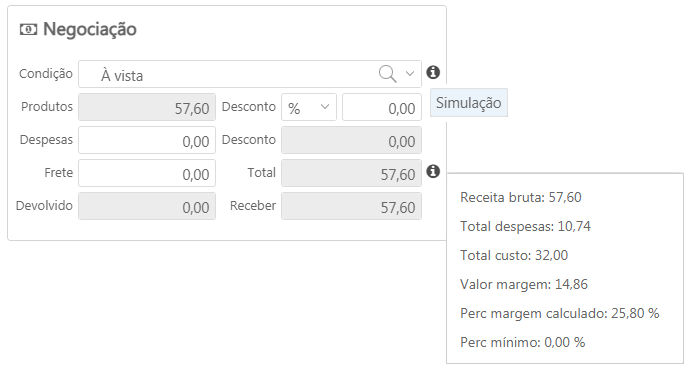Viewport: 690px width, 371px height.
Task: Click the magnifier search icon in Condição
Action: click(x=387, y=73)
